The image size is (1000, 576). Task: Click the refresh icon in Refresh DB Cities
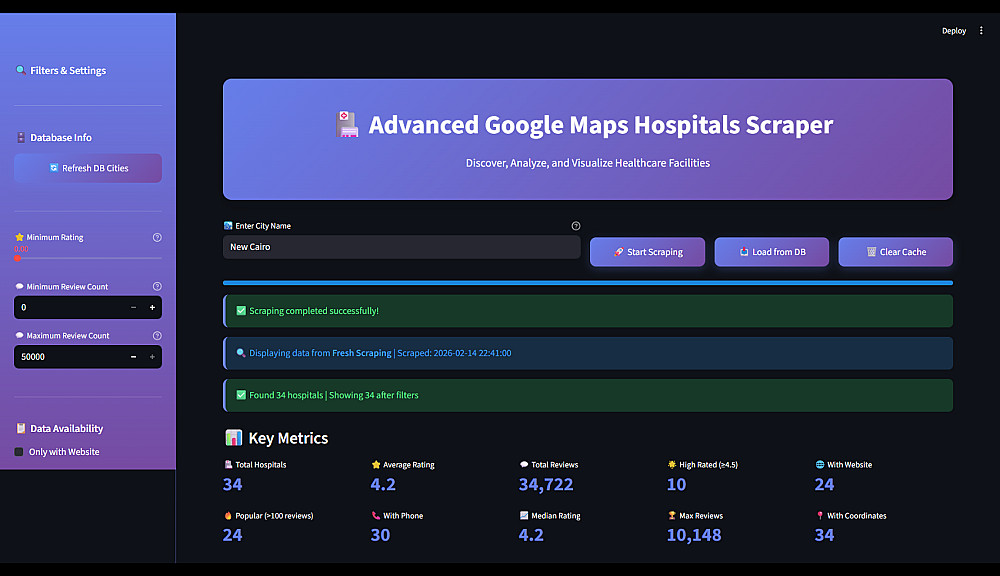pyautogui.click(x=54, y=168)
